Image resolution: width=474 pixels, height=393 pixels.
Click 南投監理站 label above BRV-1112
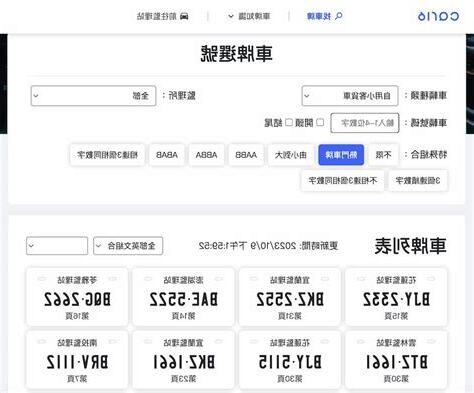click(77, 343)
